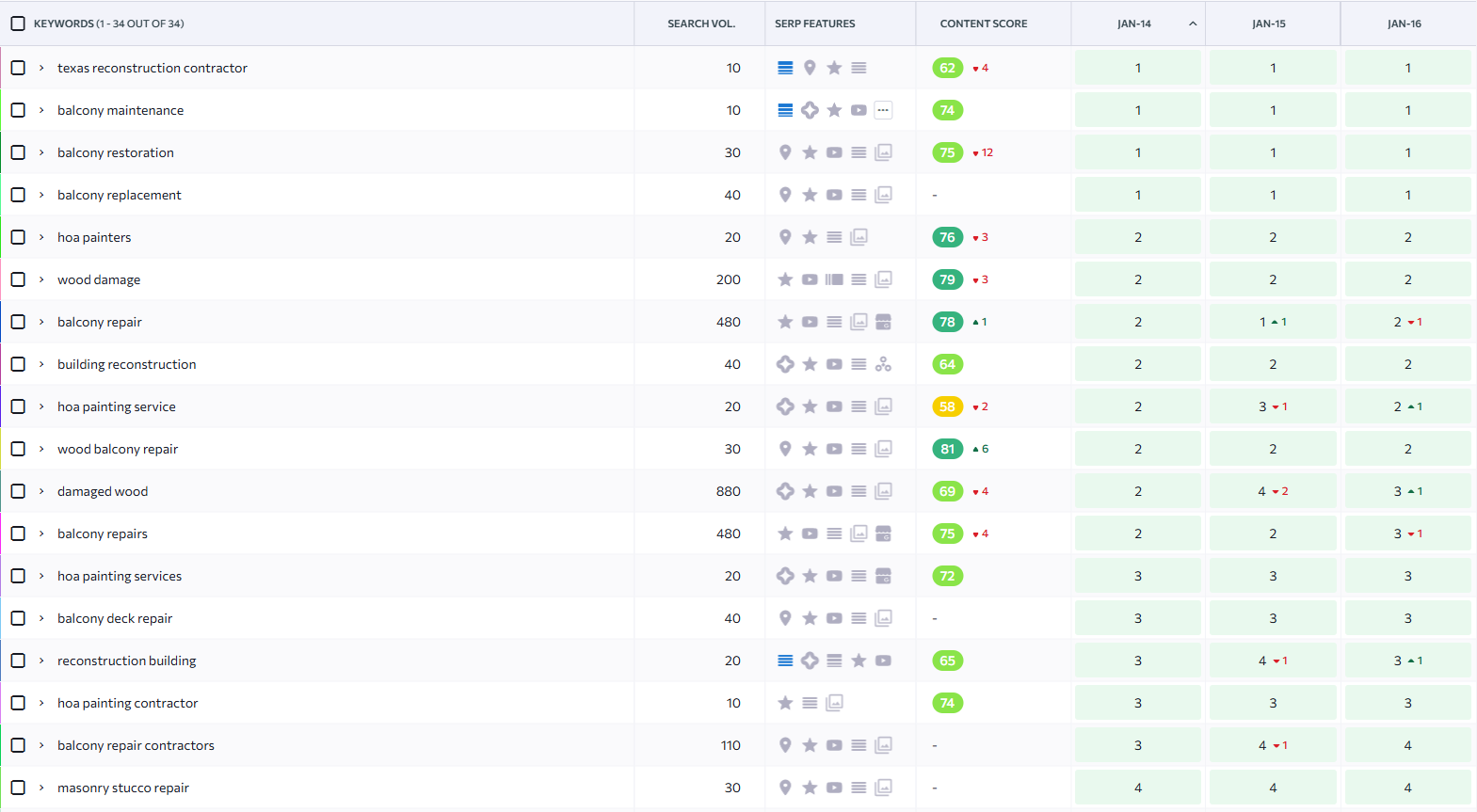Viewport: 1477px width, 812px height.
Task: Expand details for balcony repair keyword
Action: [x=41, y=322]
